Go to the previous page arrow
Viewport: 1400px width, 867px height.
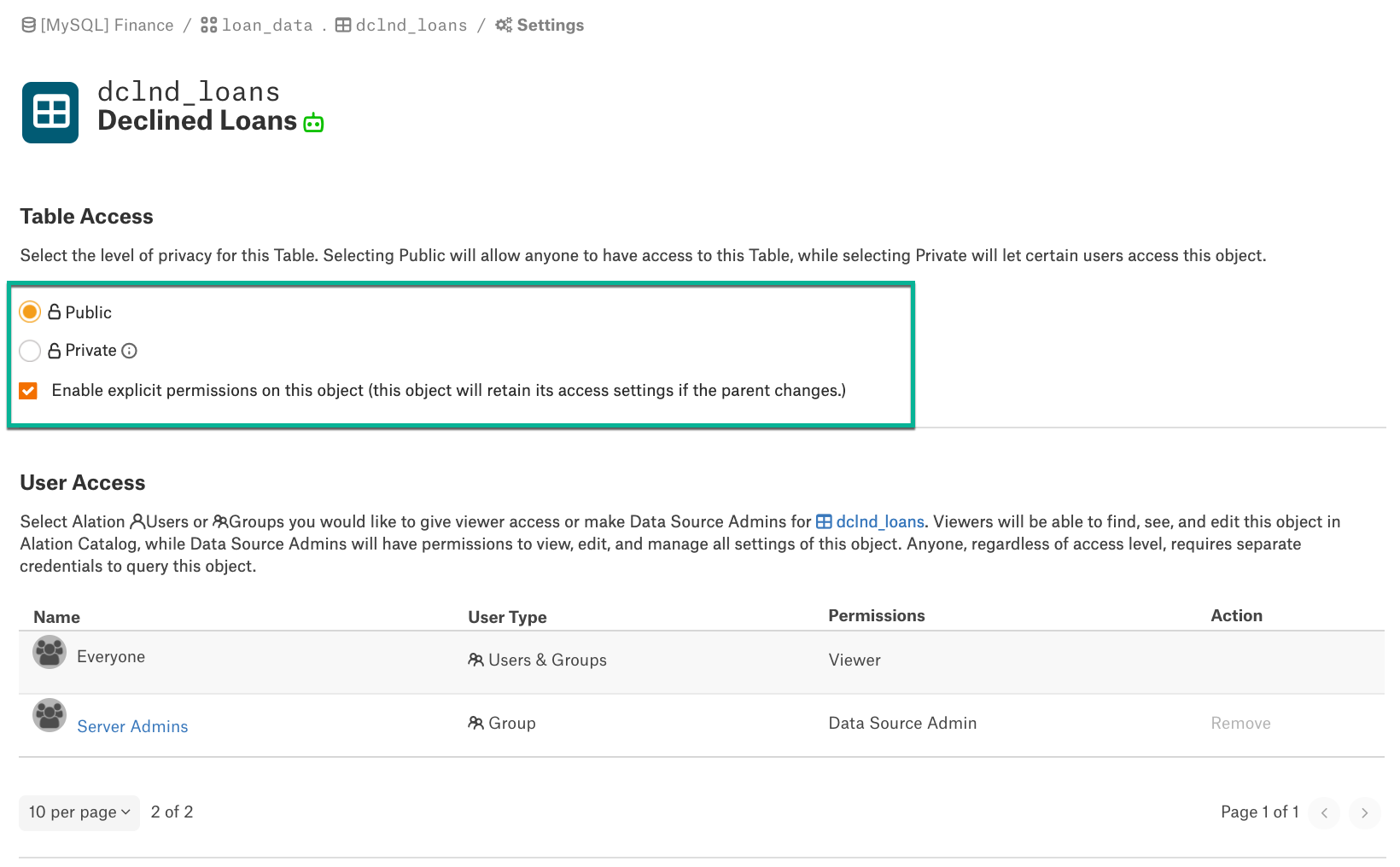coord(1324,812)
